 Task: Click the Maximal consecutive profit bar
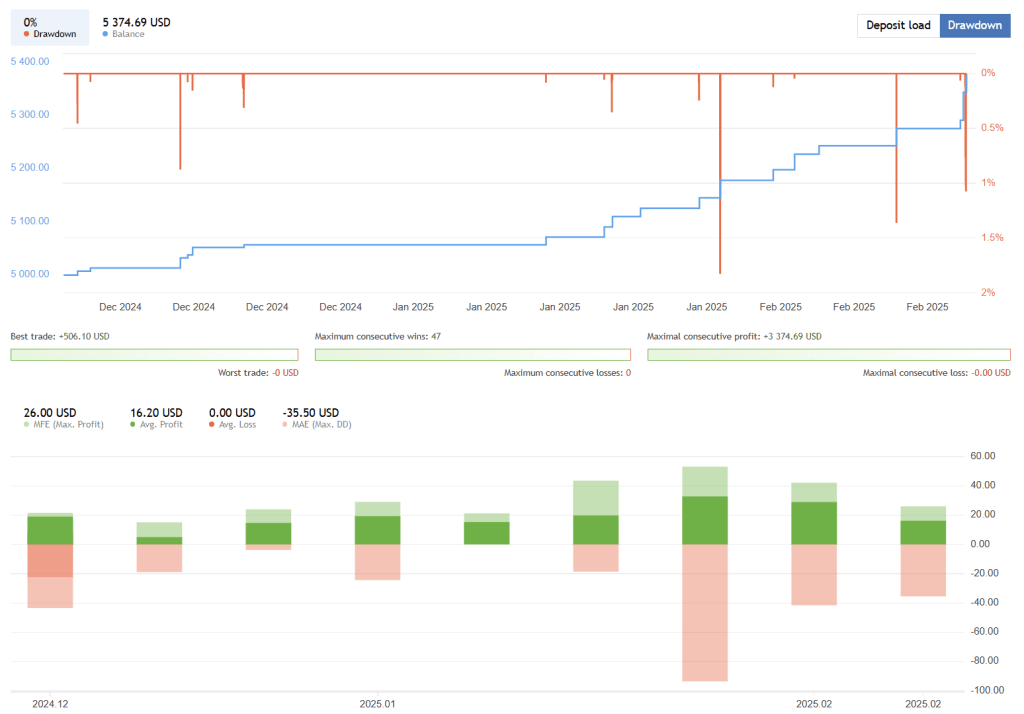tap(828, 354)
